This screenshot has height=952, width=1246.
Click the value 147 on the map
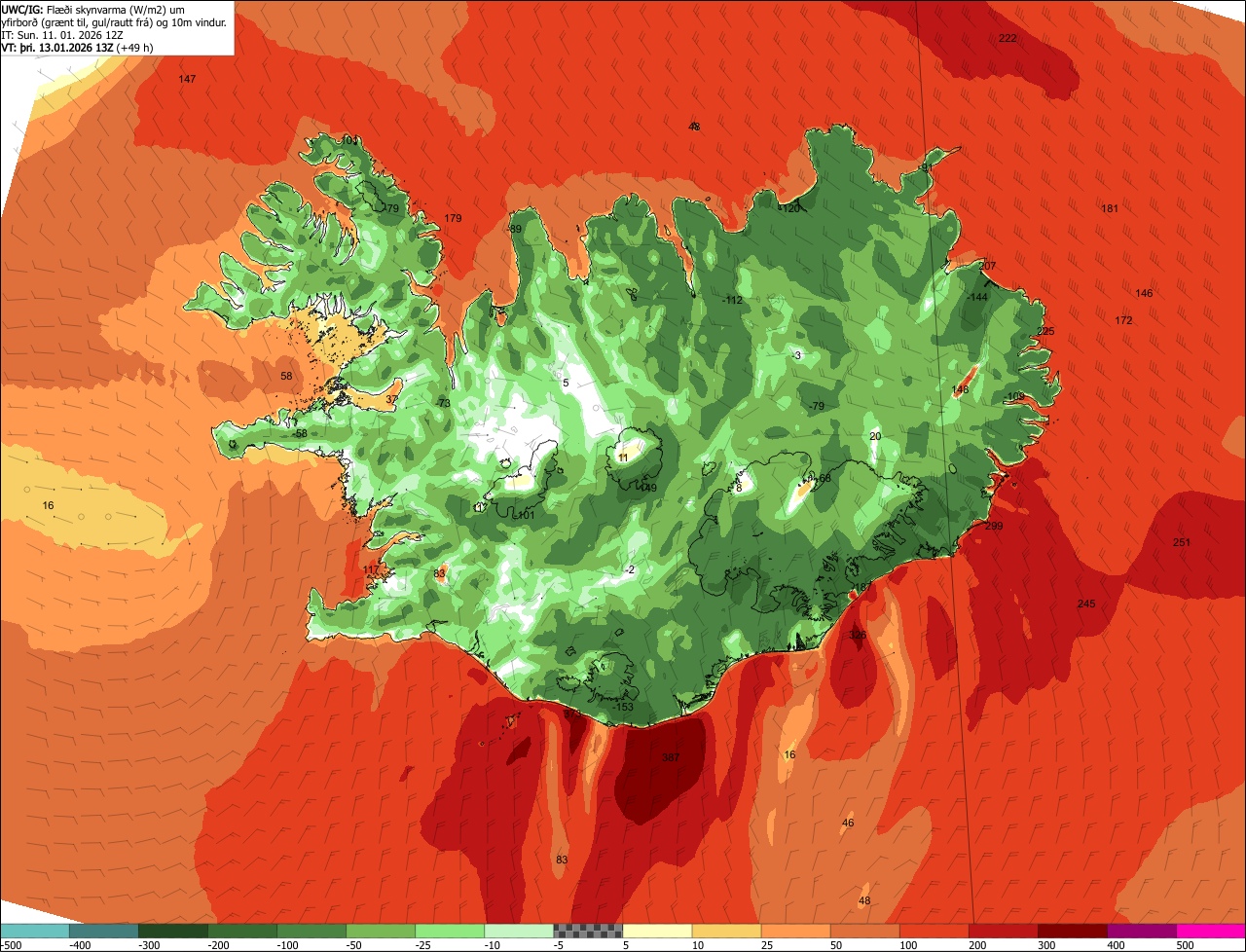[x=187, y=79]
